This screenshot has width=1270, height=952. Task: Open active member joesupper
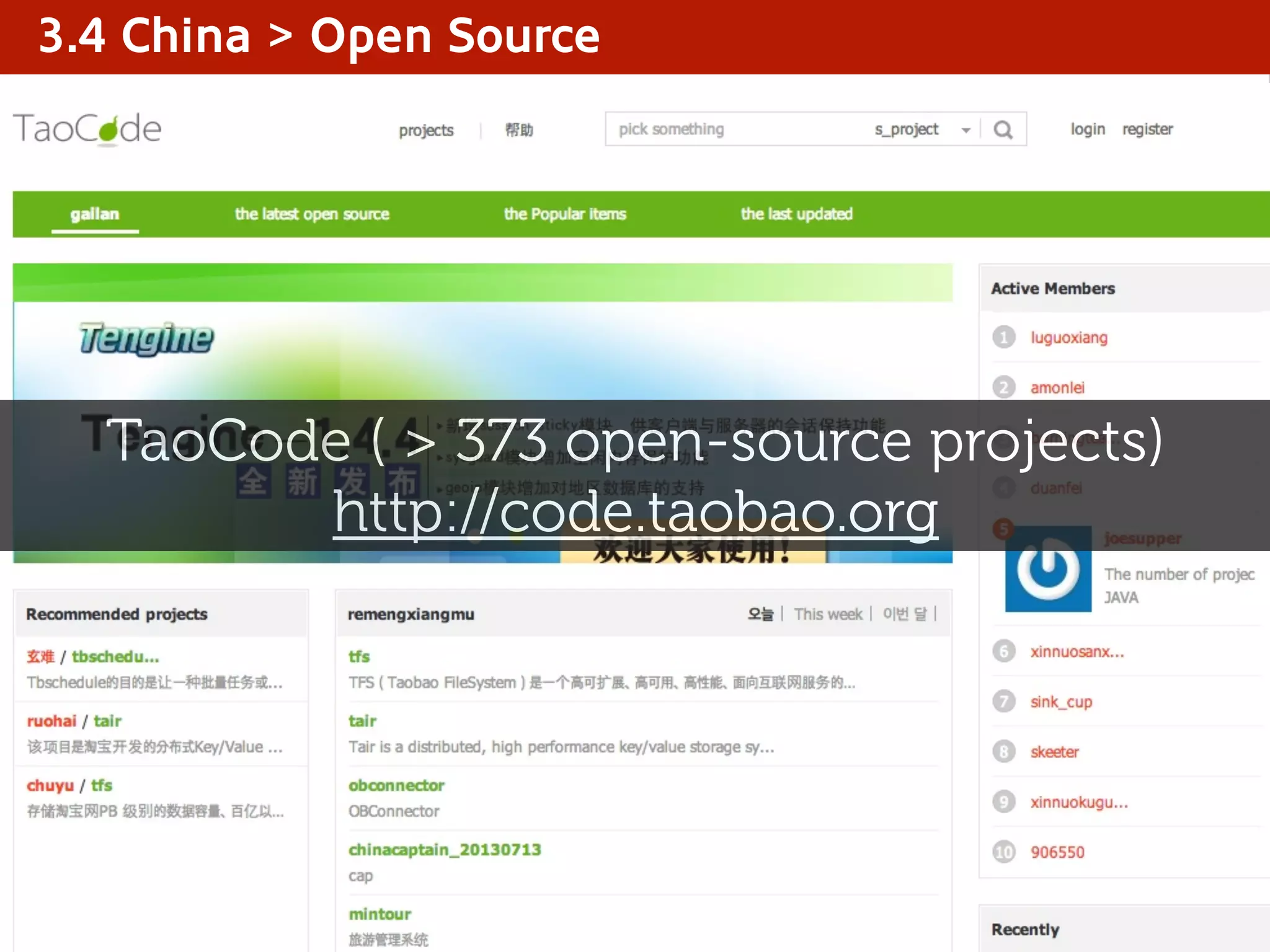(x=1143, y=539)
